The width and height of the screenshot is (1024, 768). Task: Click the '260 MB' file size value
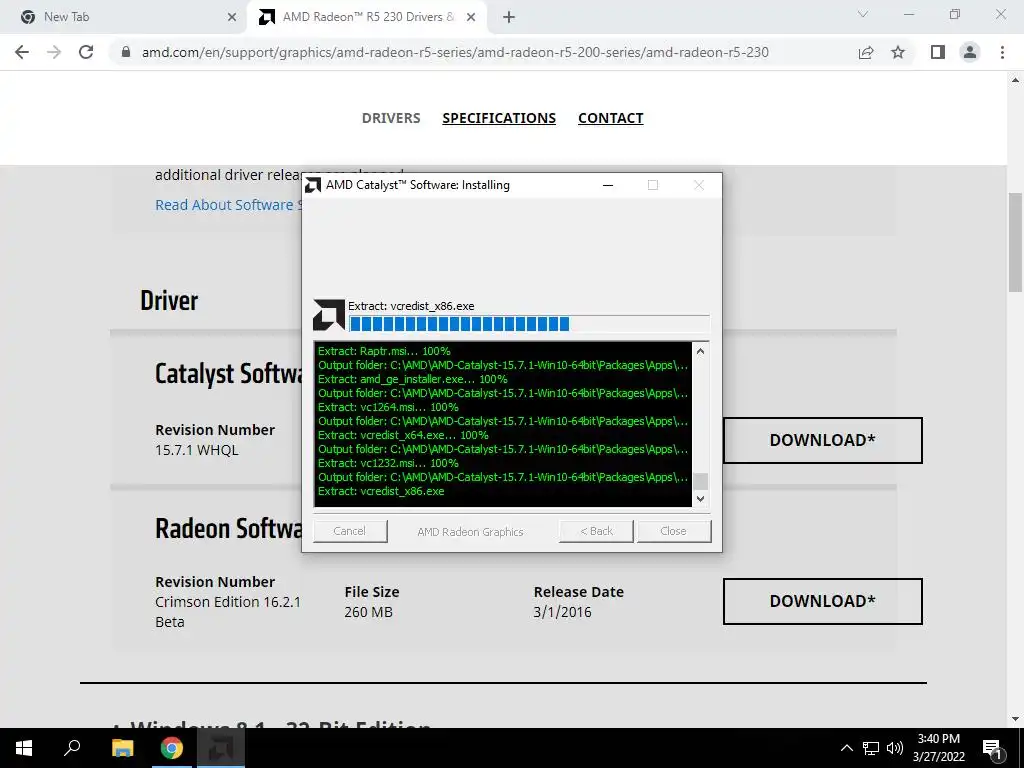tap(368, 612)
